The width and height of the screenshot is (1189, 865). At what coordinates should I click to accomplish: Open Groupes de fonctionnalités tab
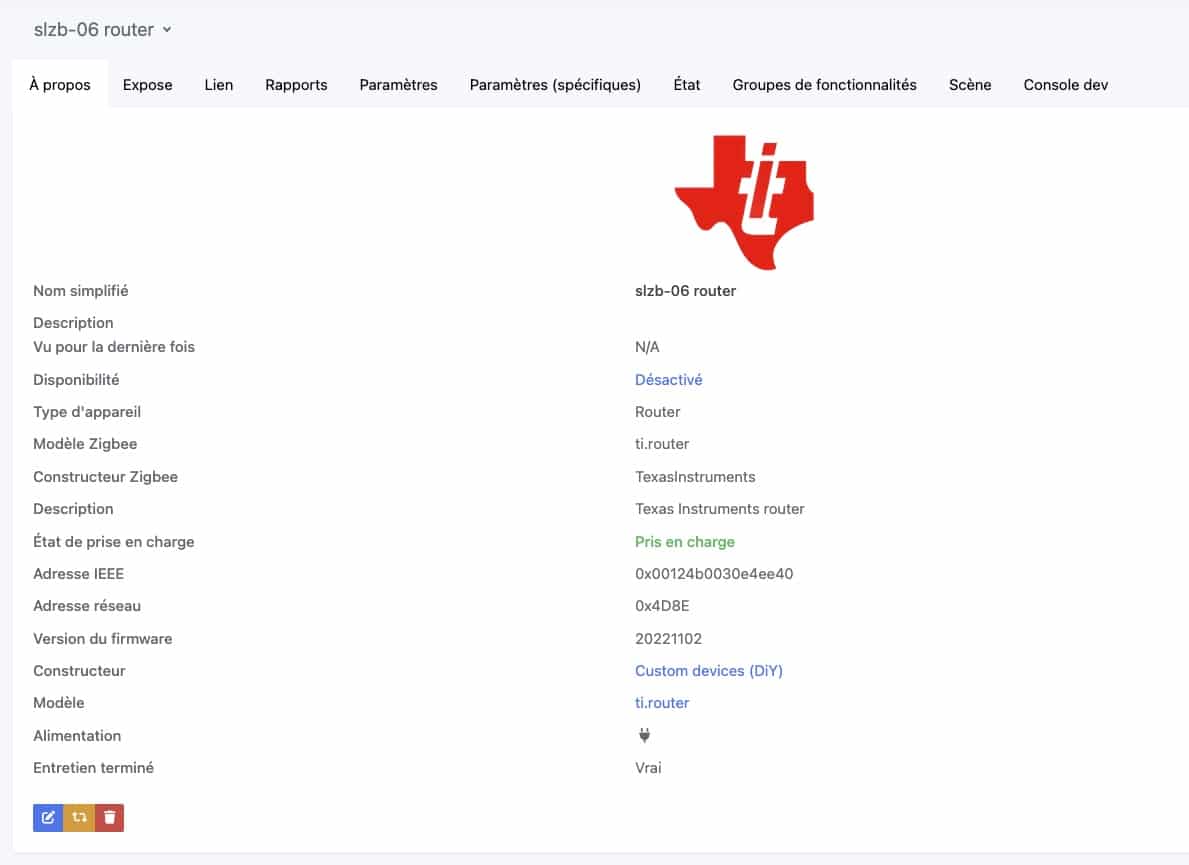(x=824, y=85)
